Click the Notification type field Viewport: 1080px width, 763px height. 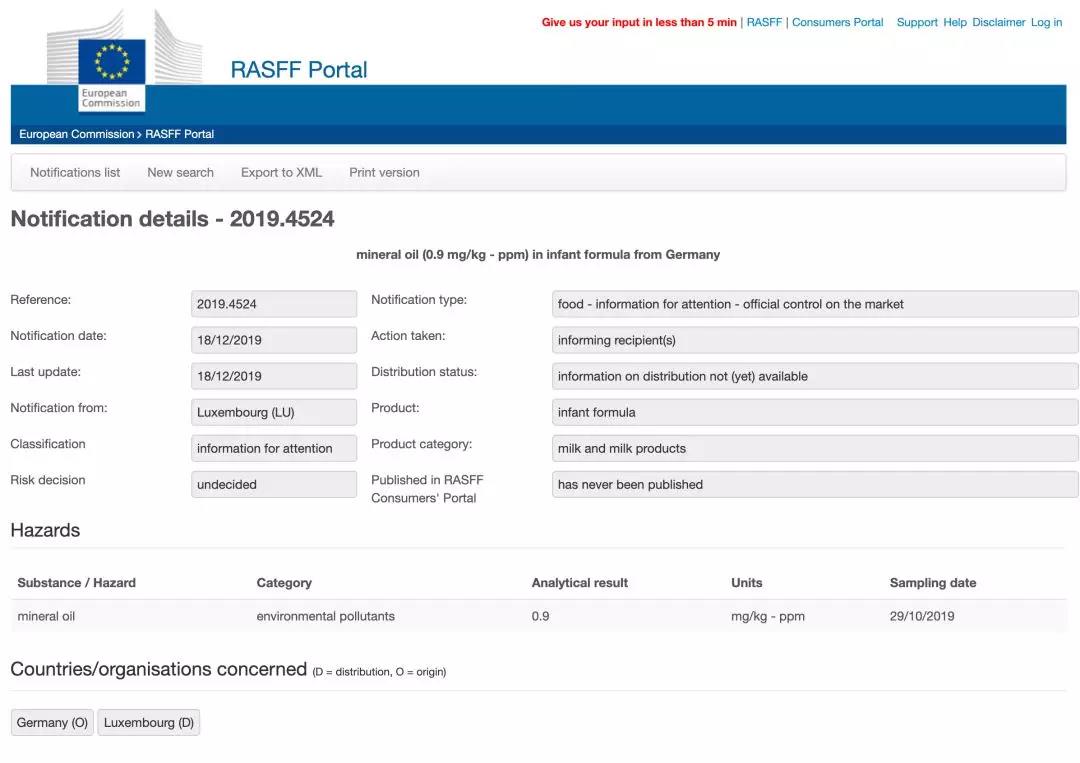point(815,304)
